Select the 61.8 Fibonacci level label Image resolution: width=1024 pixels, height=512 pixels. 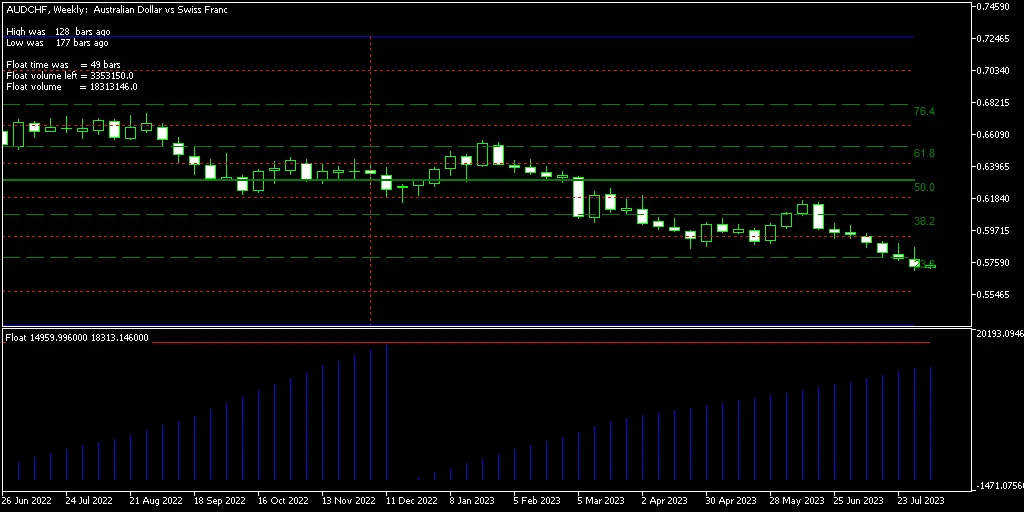pos(924,153)
